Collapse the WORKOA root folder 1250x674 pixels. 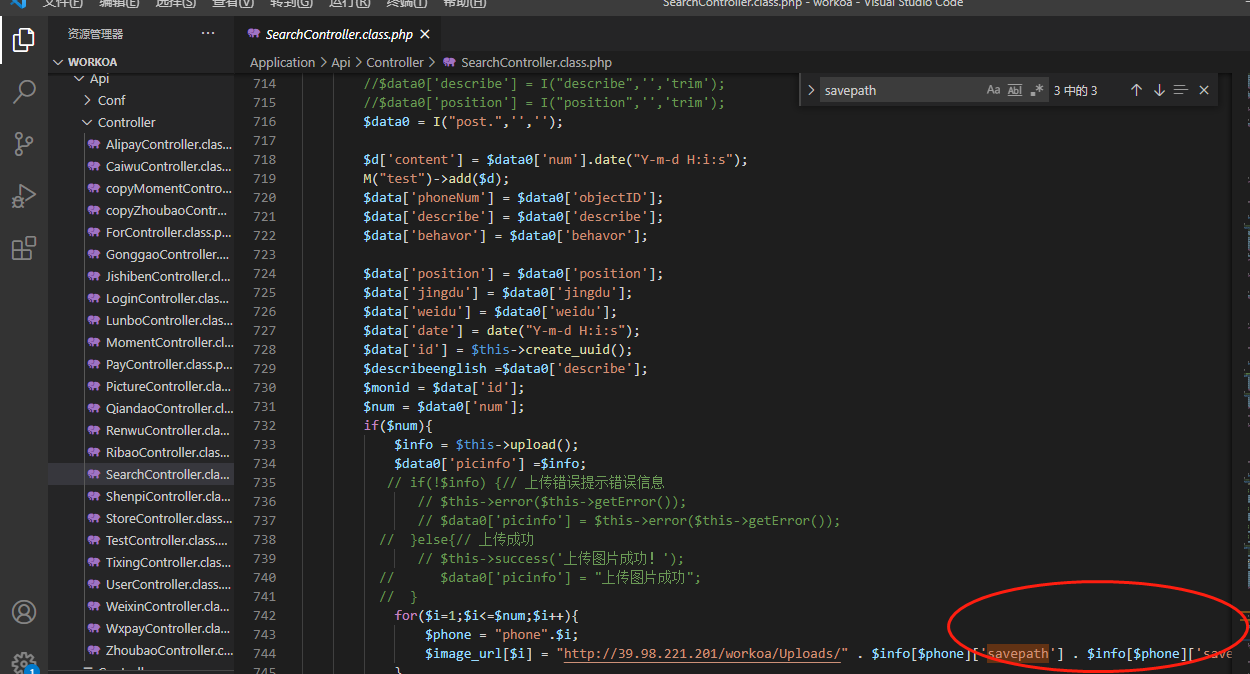coord(92,62)
